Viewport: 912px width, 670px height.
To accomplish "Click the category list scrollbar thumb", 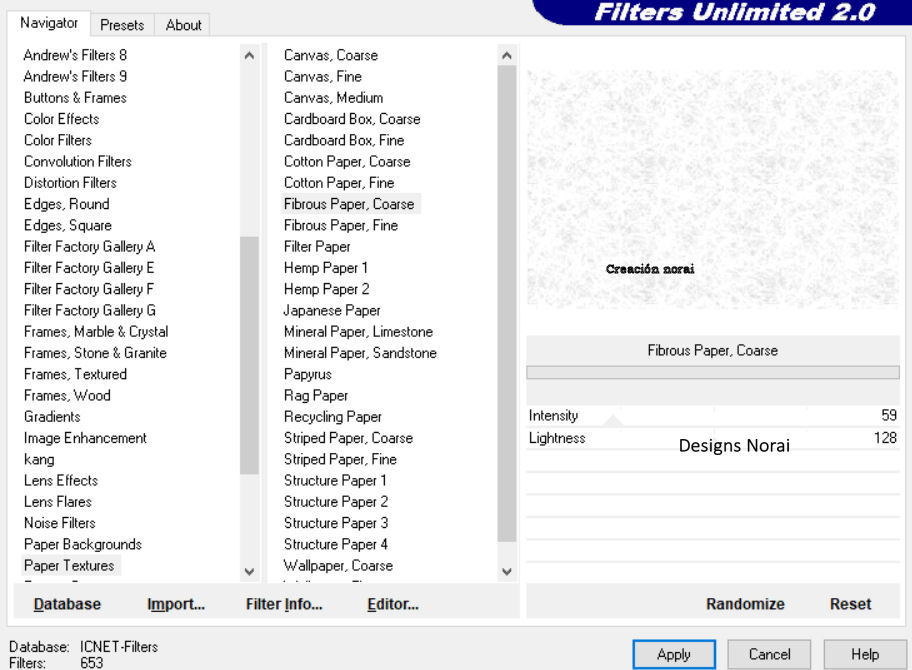I will tap(250, 355).
